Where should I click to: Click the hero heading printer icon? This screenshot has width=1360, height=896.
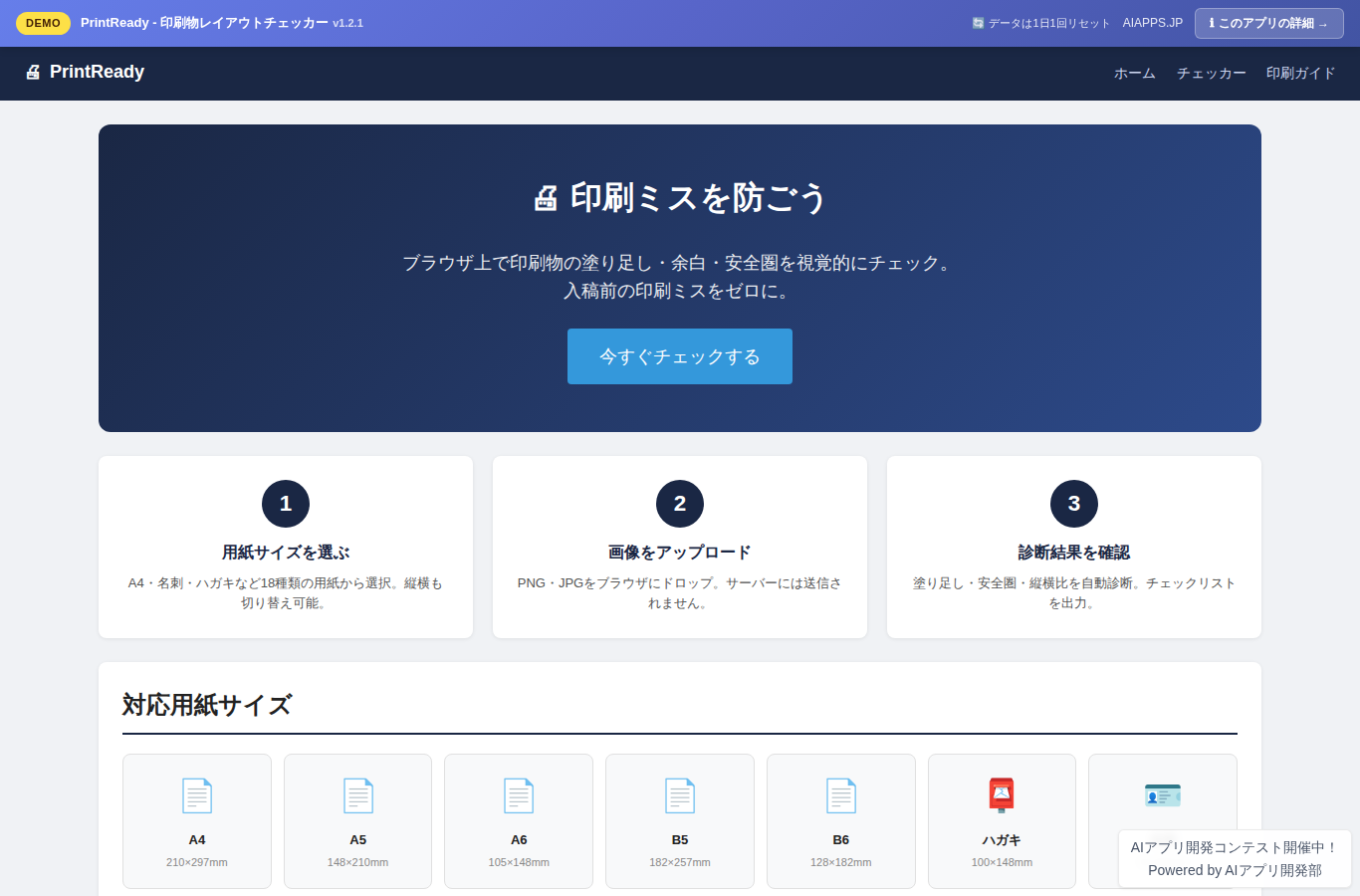(546, 198)
